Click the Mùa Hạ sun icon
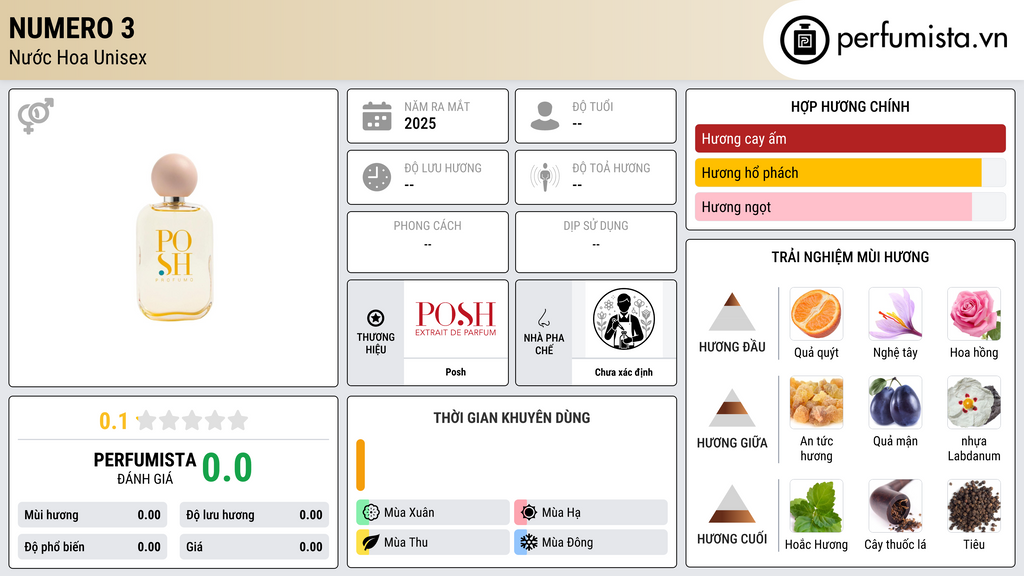Screen dimensions: 1024x576 click(x=528, y=513)
